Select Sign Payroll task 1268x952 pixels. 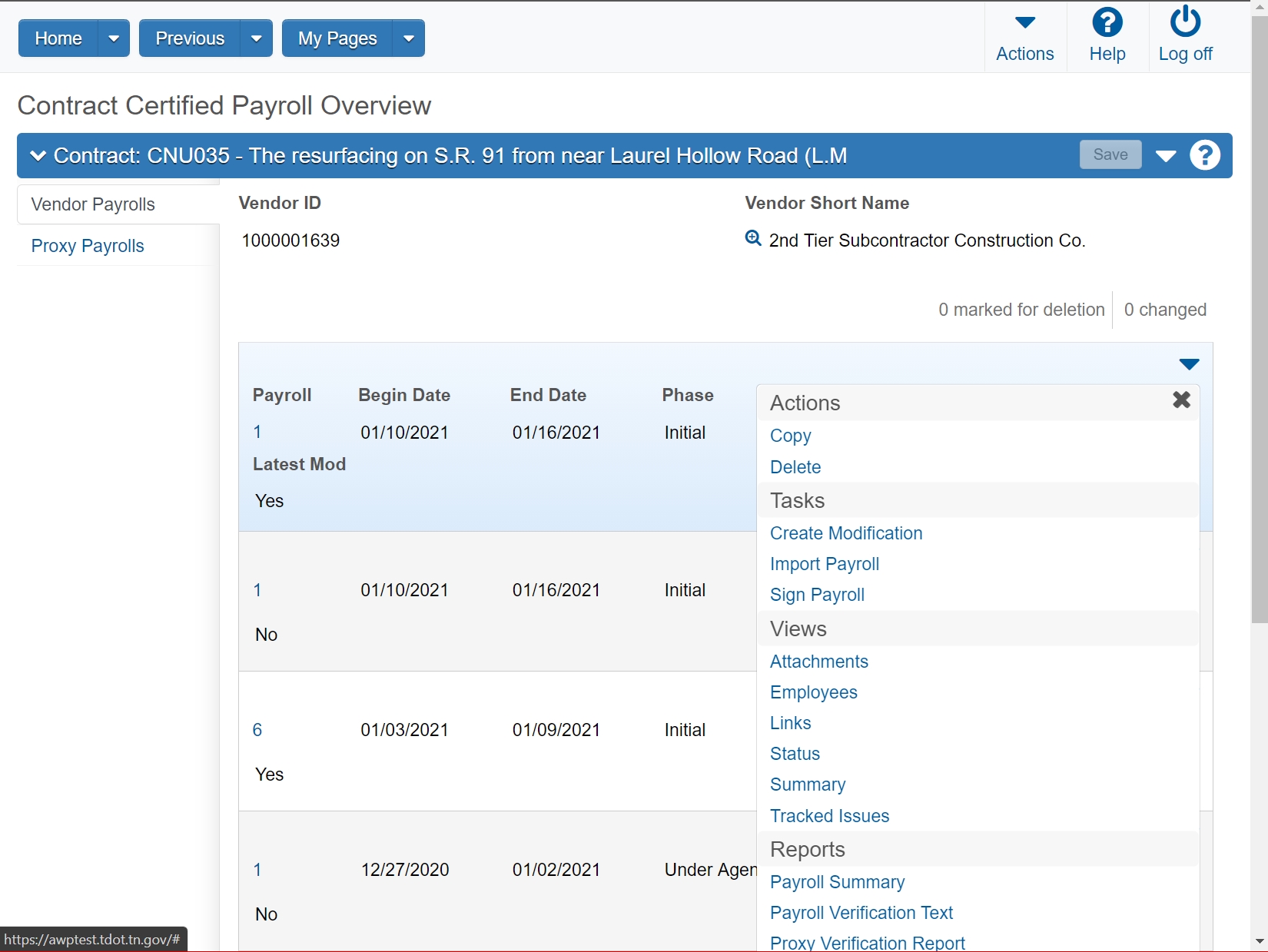(x=817, y=595)
